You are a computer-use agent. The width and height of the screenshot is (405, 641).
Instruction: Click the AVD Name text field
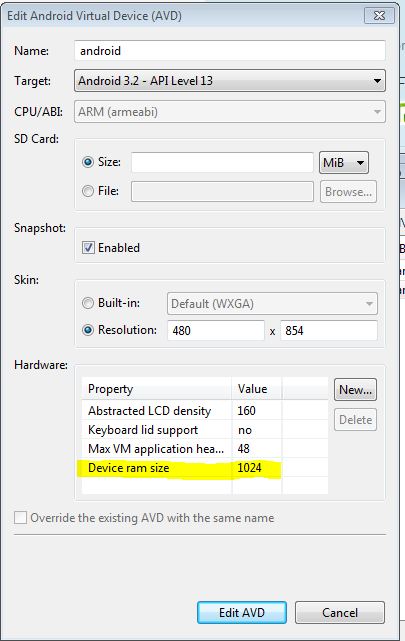click(x=230, y=51)
